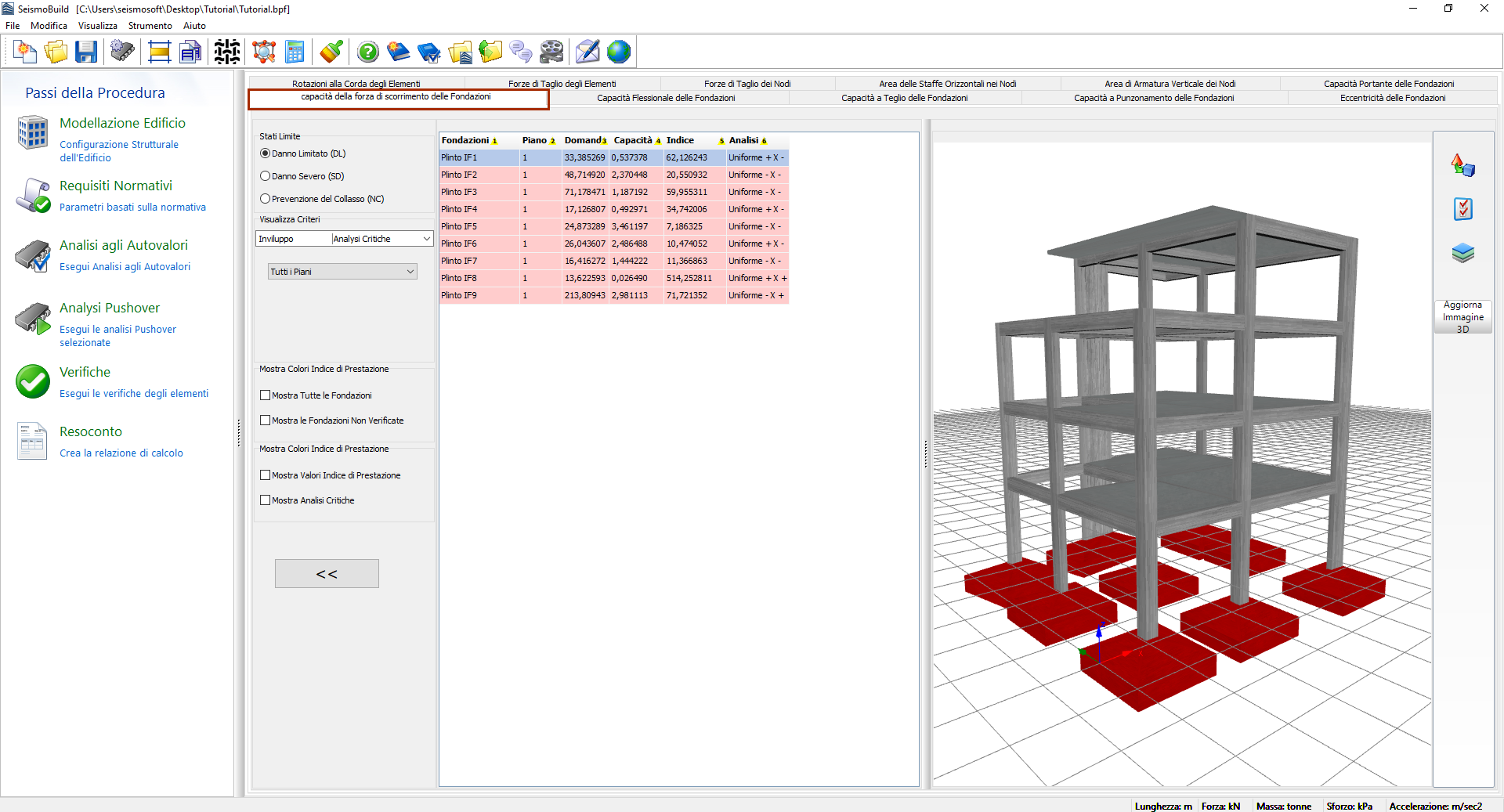Select the Danno Severo (SD) limit state
1504x812 pixels.
(x=266, y=176)
